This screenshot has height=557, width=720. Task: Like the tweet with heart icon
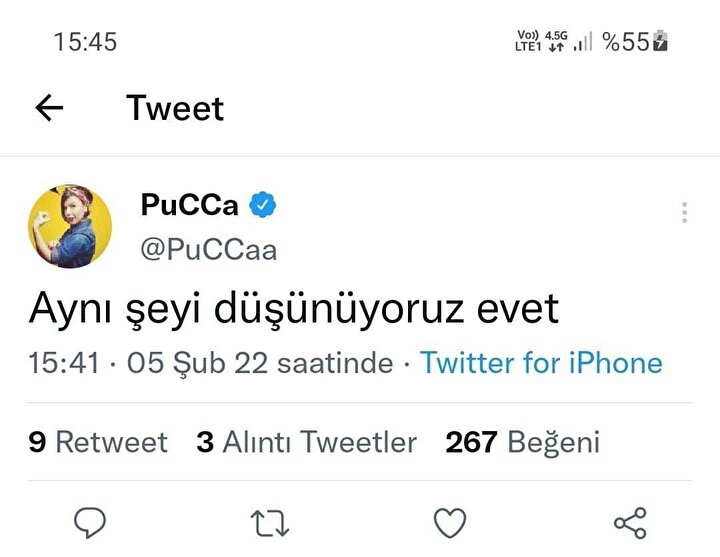pyautogui.click(x=450, y=523)
